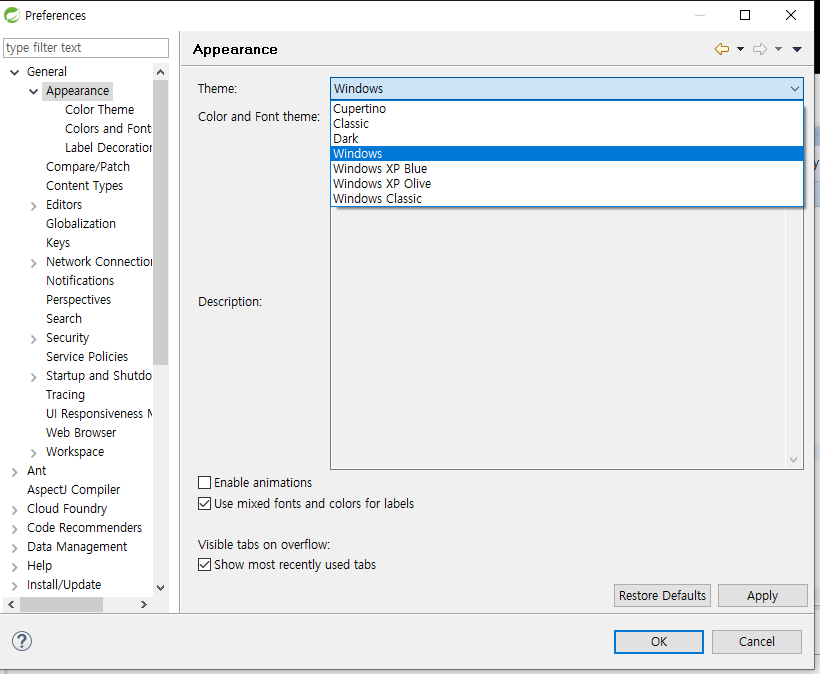The width and height of the screenshot is (820, 674).
Task: Expand the Cloud Foundry node
Action: coord(15,510)
